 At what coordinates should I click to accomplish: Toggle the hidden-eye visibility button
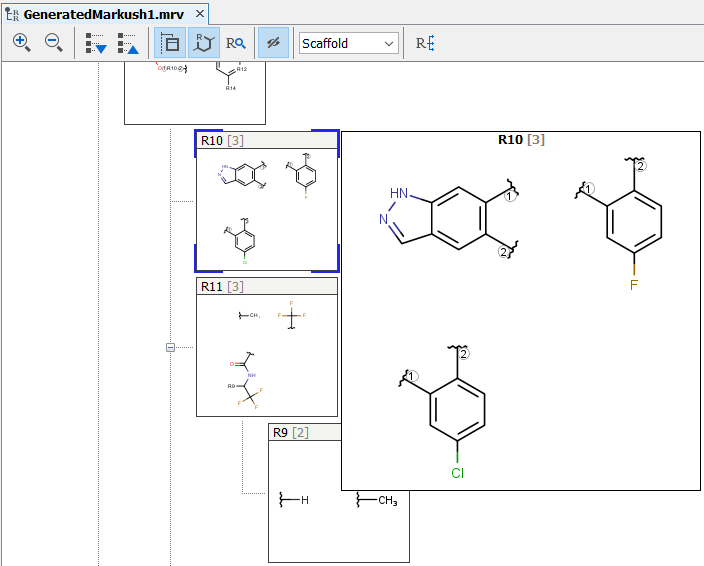tap(273, 43)
